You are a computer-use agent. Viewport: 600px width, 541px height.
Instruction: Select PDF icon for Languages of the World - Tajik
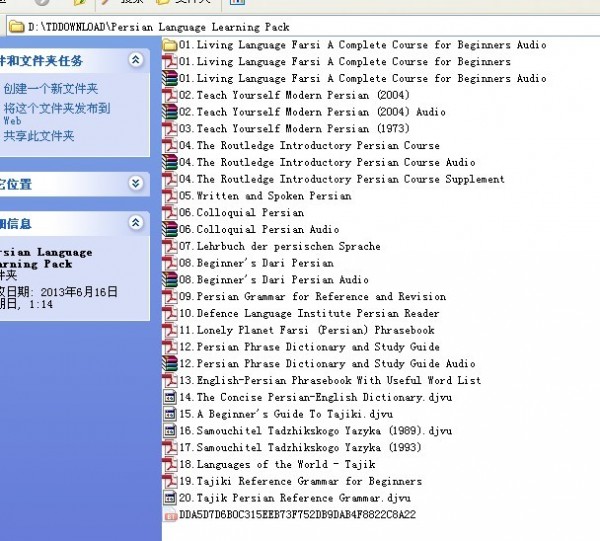pyautogui.click(x=170, y=464)
